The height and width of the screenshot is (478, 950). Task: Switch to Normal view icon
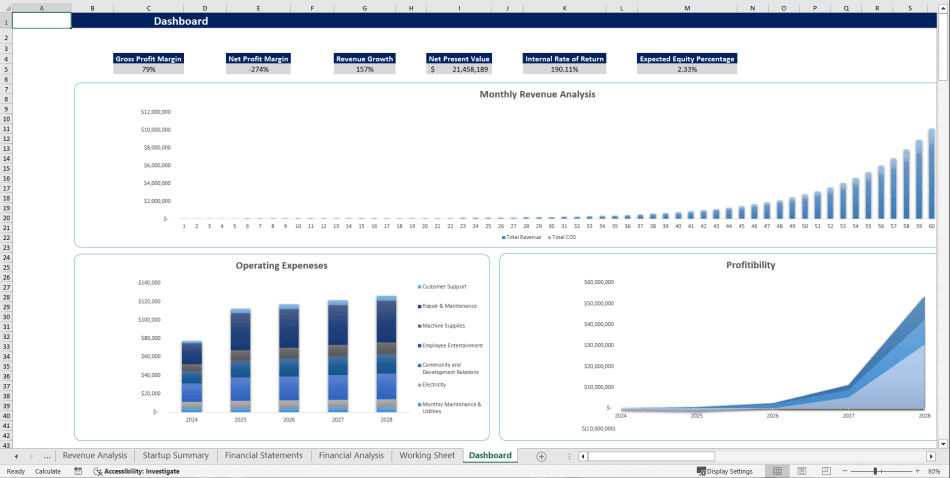pyautogui.click(x=776, y=471)
